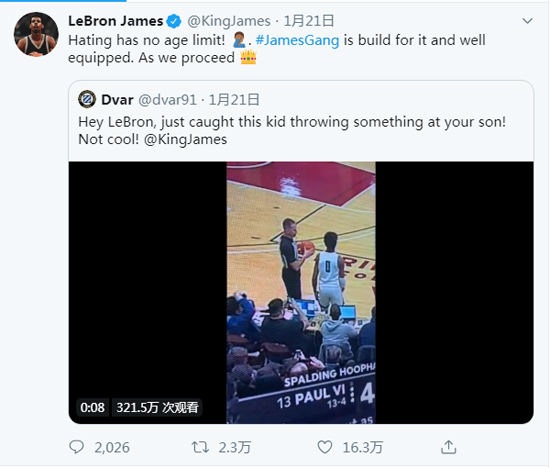
Task: Open LeBron James profile avatar
Action: pyautogui.click(x=36, y=34)
